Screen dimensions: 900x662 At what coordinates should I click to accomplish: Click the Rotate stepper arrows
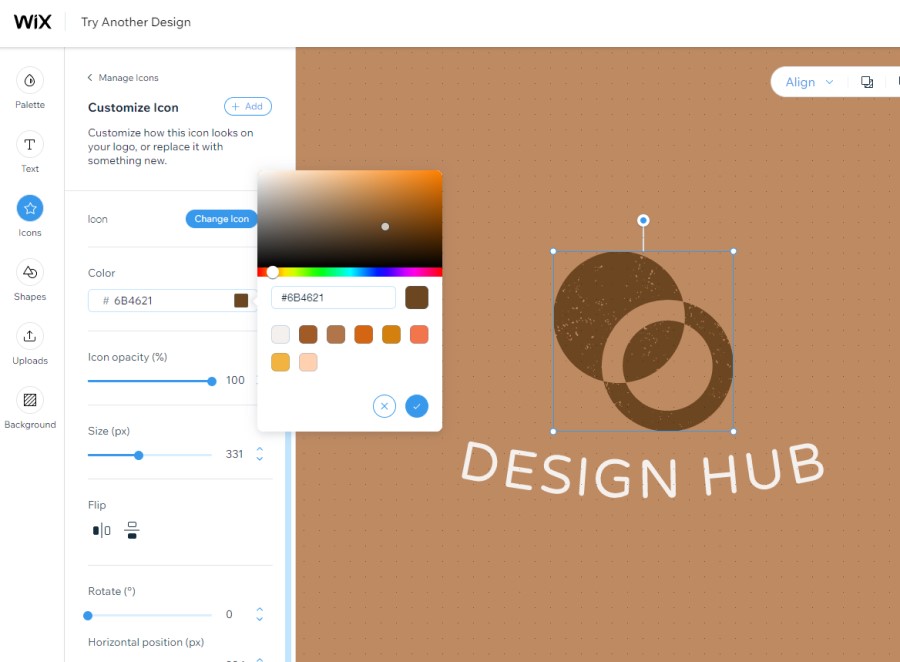click(259, 614)
